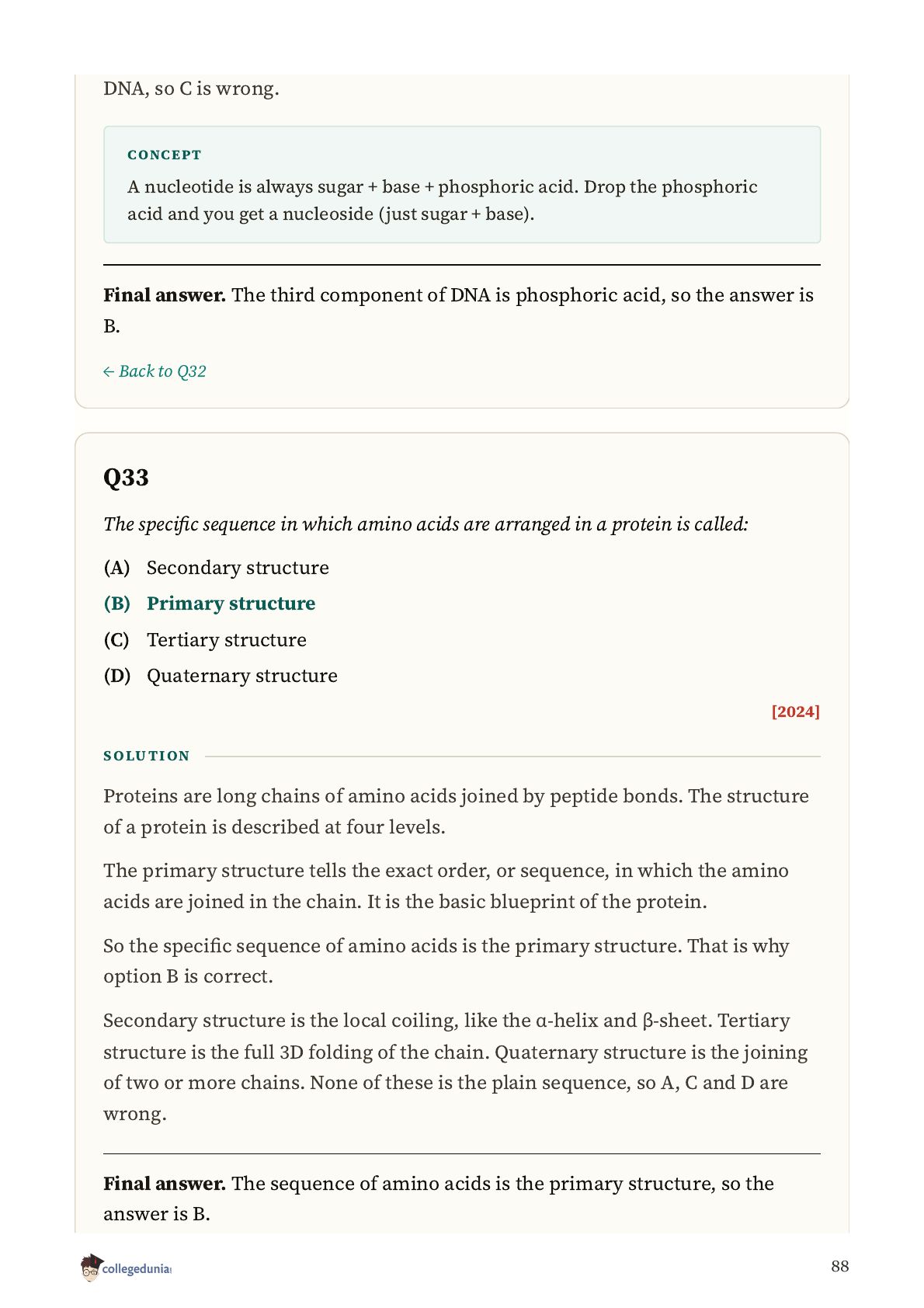Click the (A) option letter marker
Image resolution: width=924 pixels, height=1308 pixels.
coord(116,568)
